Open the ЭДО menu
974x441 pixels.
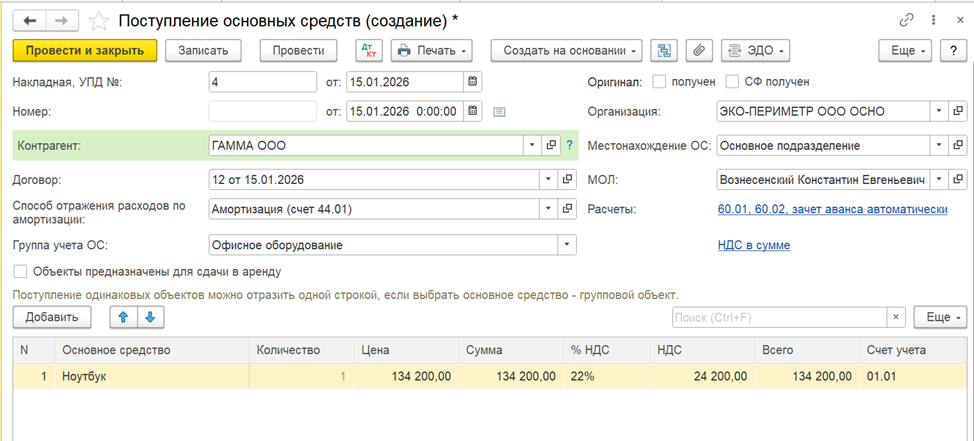coord(755,51)
